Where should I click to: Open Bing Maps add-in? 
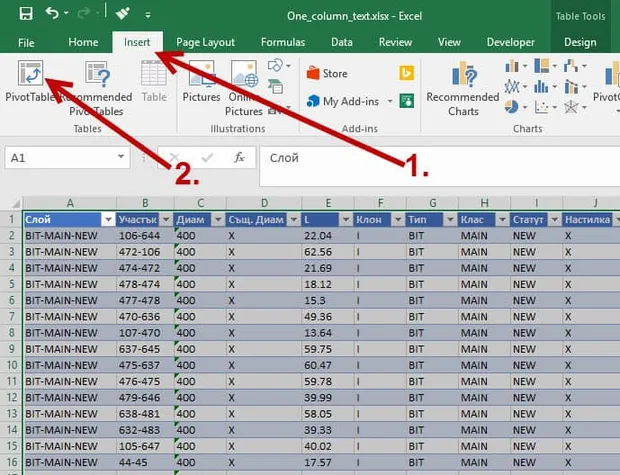pyautogui.click(x=406, y=73)
